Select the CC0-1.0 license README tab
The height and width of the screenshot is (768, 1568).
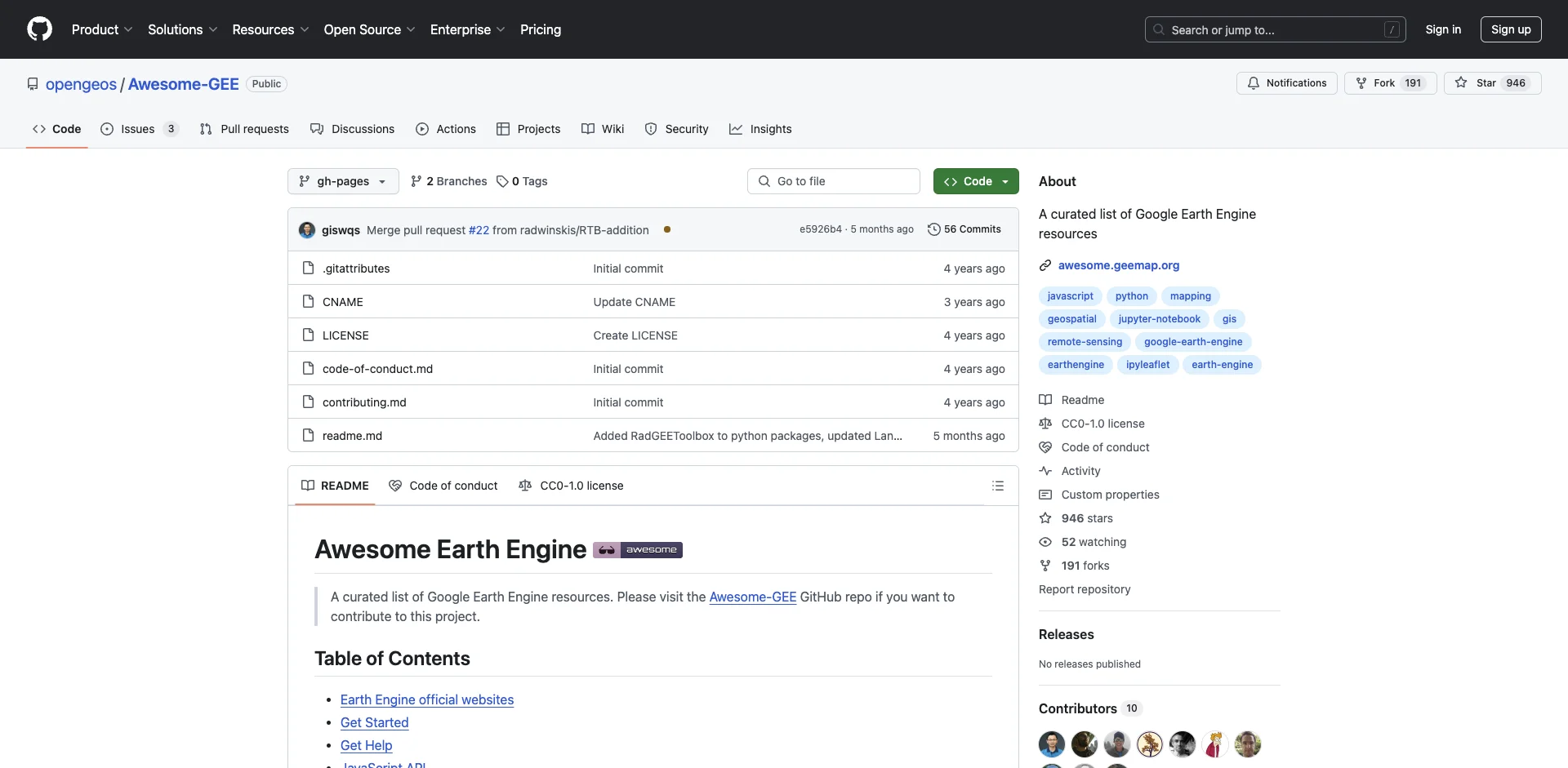point(571,486)
